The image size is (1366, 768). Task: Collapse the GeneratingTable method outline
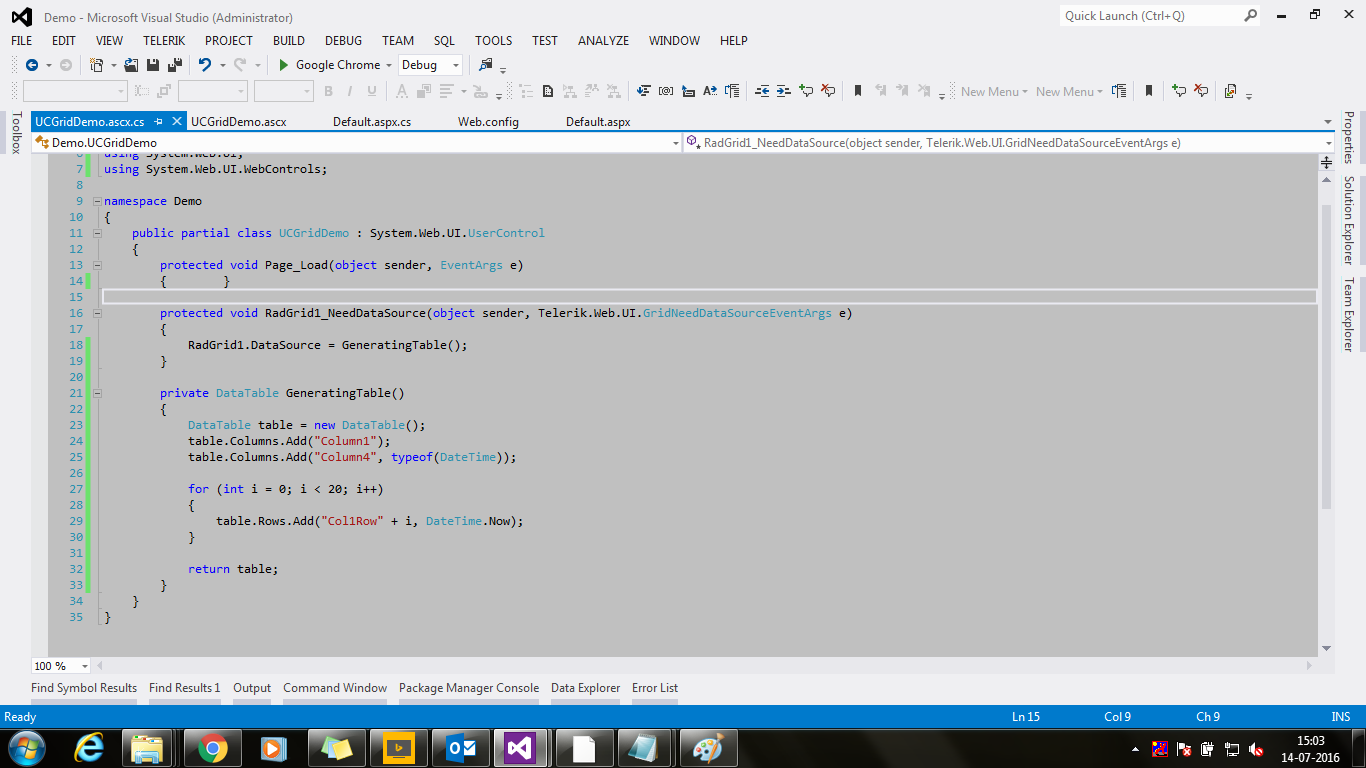click(x=98, y=393)
